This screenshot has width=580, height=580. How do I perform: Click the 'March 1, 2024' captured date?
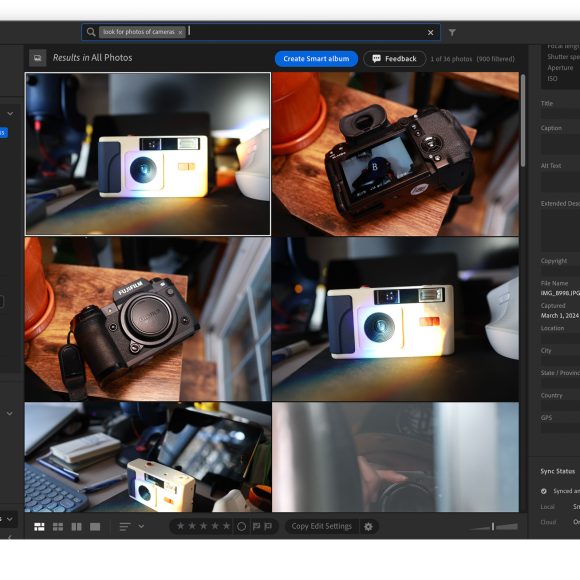click(560, 316)
